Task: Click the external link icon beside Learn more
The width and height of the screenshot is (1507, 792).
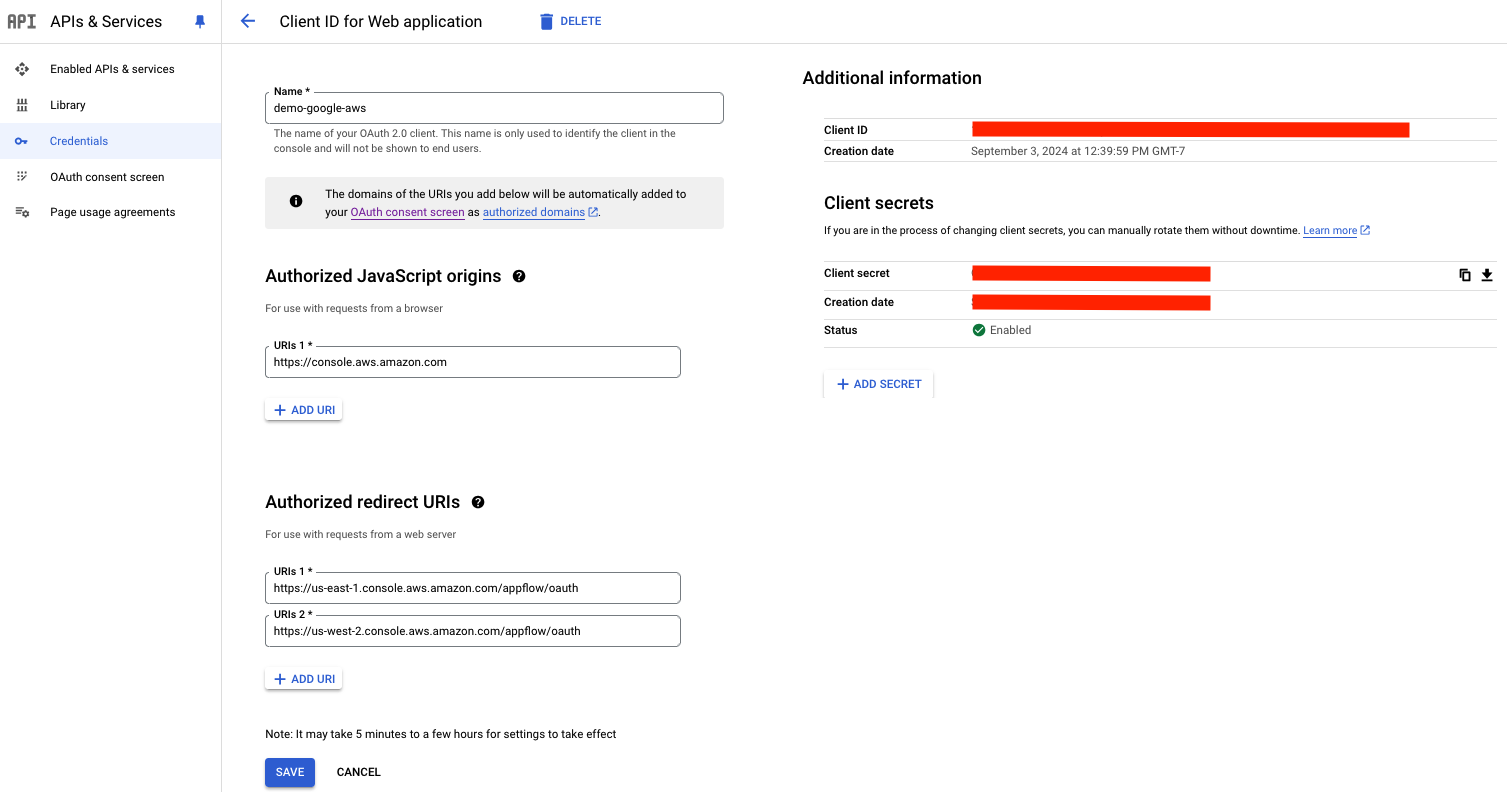Action: click(1365, 230)
